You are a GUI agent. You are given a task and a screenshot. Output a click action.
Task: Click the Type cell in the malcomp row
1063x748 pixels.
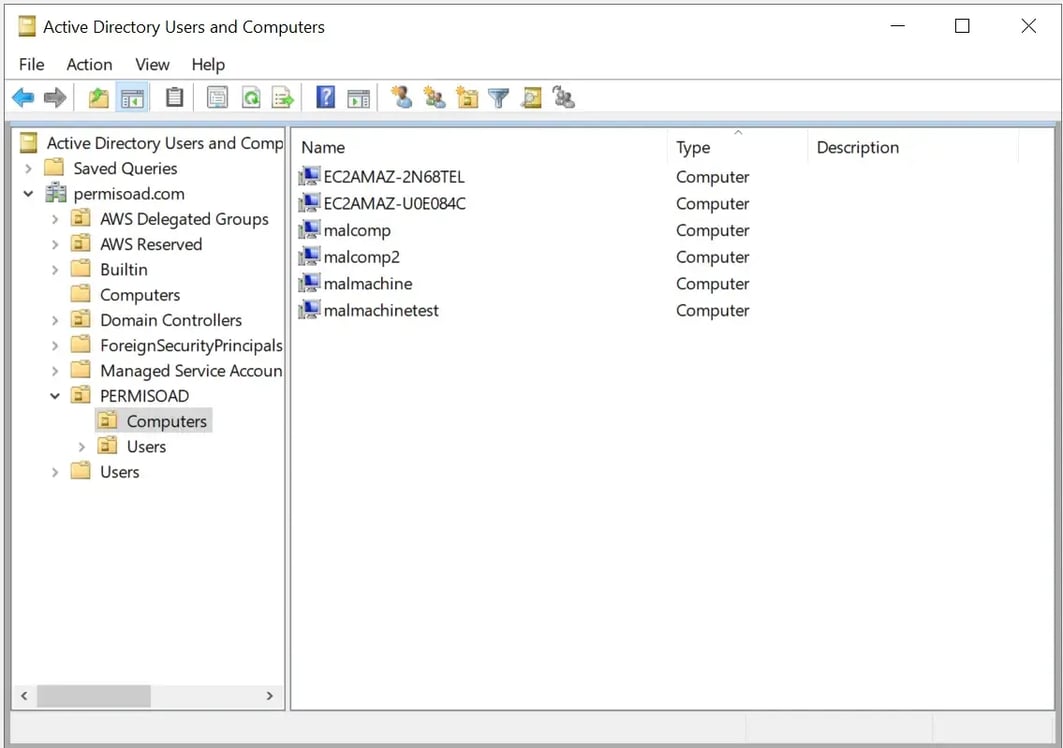713,231
